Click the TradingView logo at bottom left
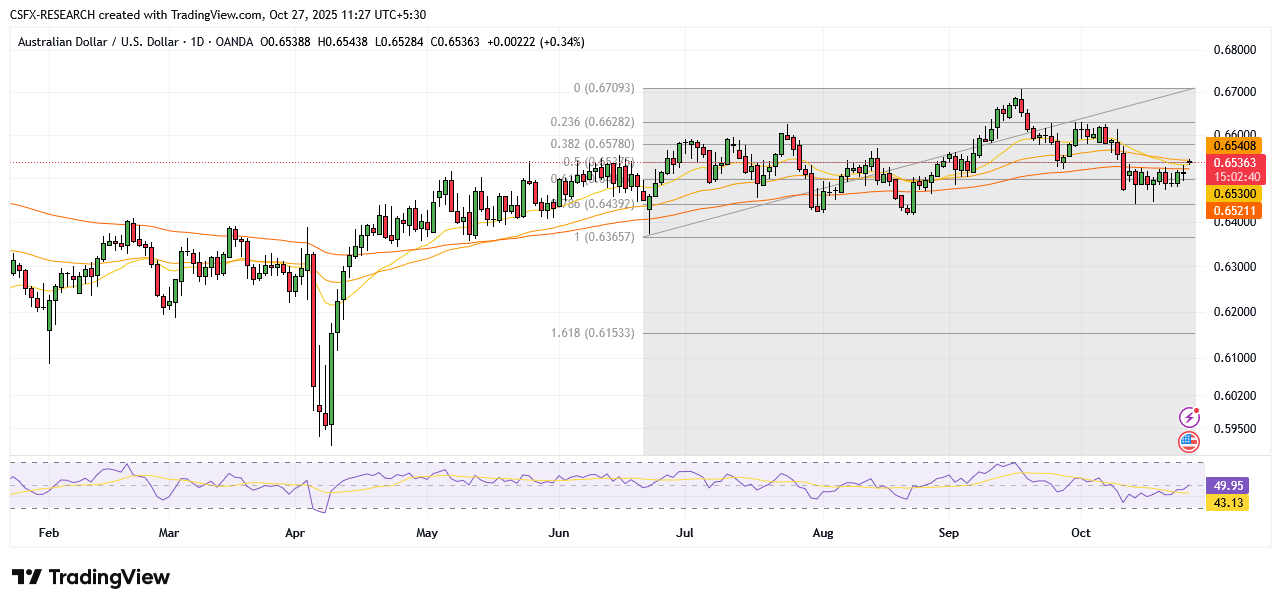 (91, 578)
